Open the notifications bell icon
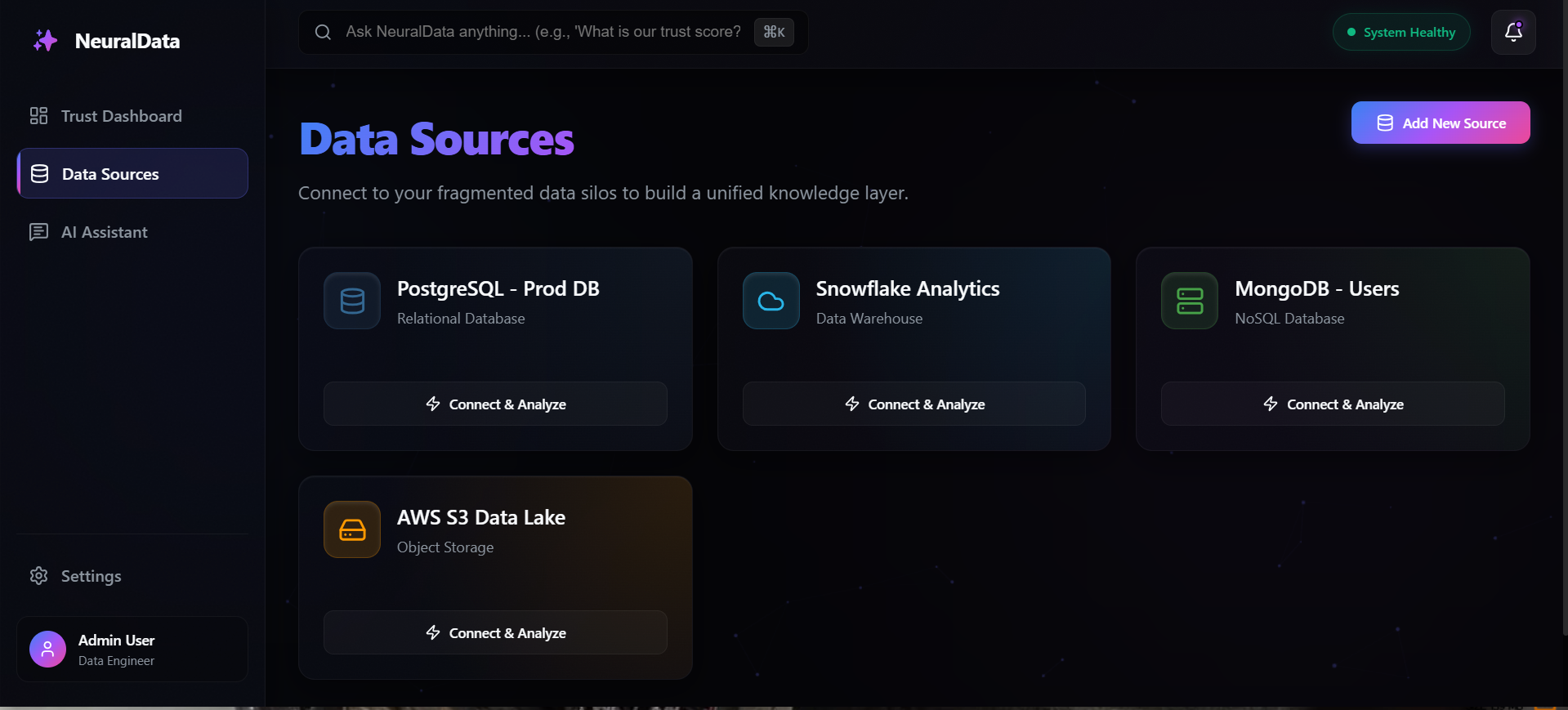Viewport: 1568px width, 710px height. (x=1512, y=32)
